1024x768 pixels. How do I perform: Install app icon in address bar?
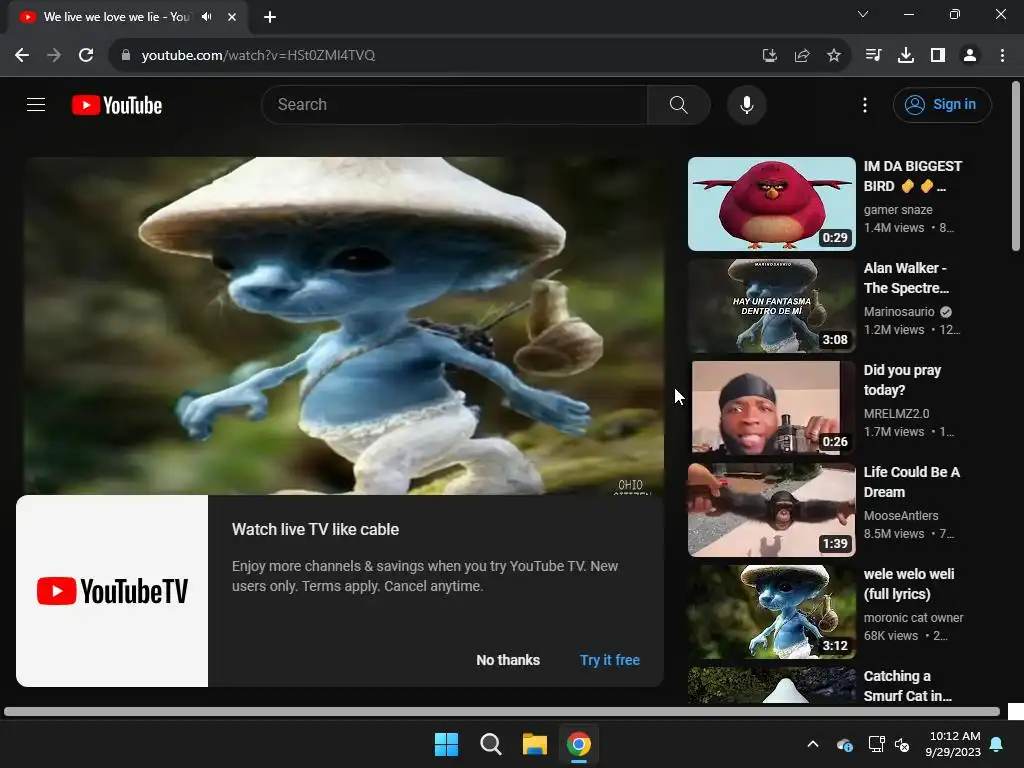(769, 55)
